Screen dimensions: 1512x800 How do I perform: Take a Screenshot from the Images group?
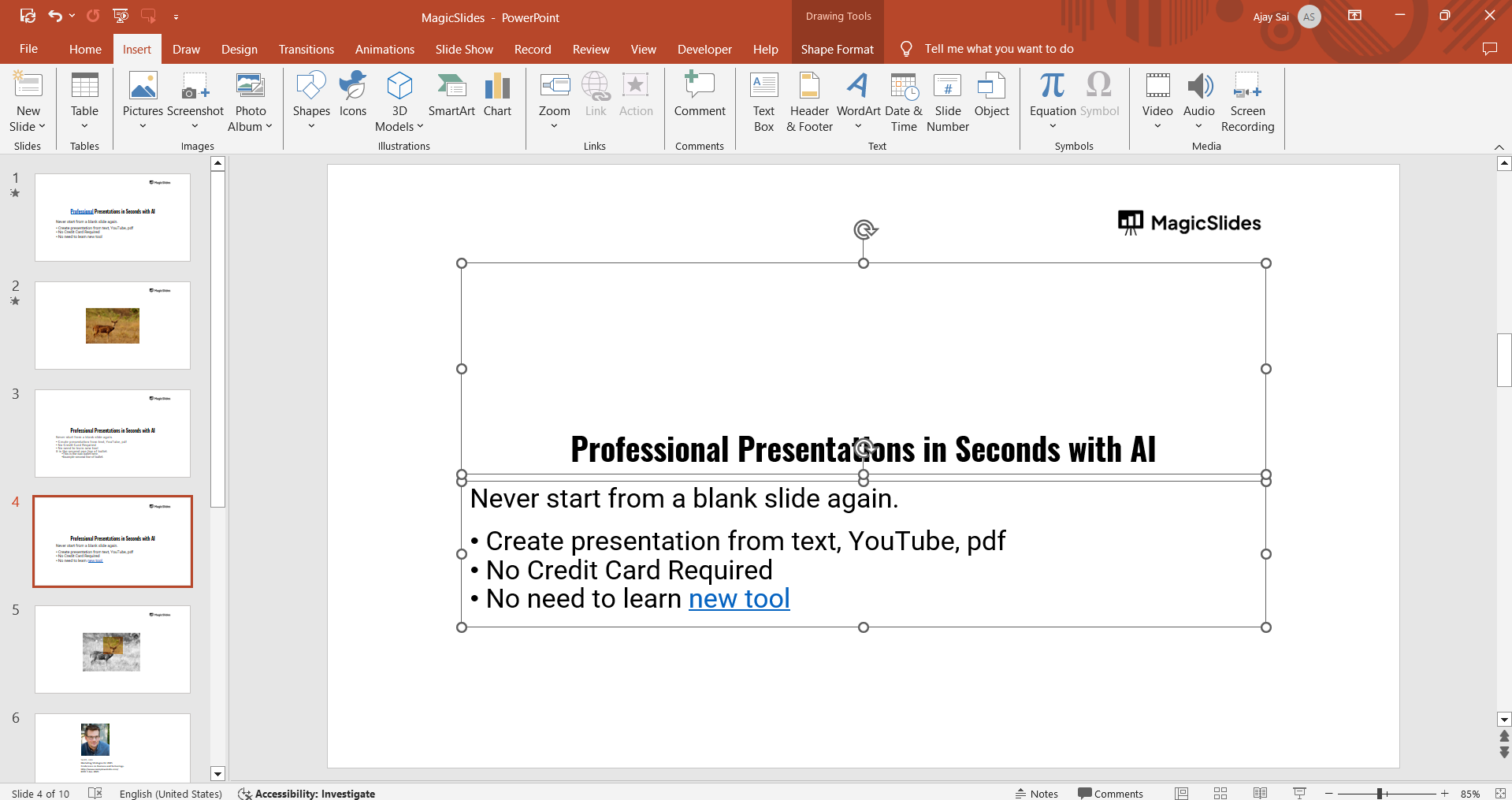click(x=195, y=102)
